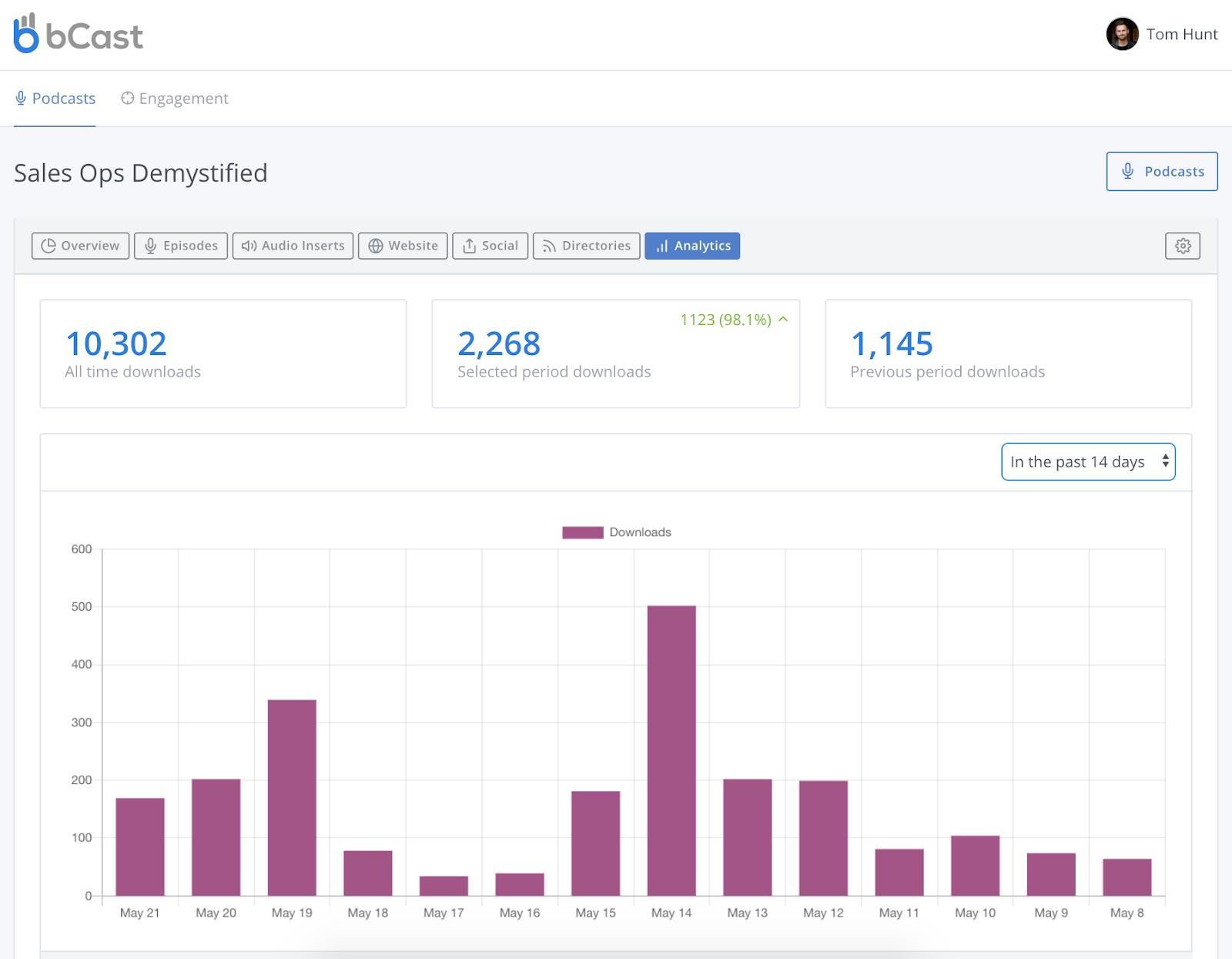Open the Episodes tab

(x=181, y=246)
